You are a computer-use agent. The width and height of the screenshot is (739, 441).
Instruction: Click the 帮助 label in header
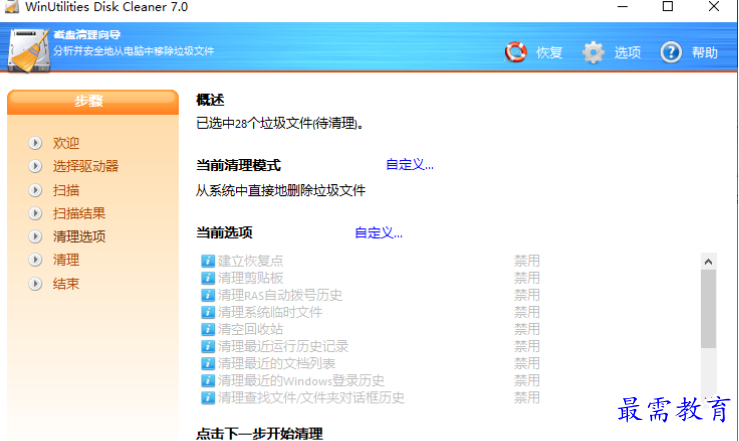pos(705,52)
